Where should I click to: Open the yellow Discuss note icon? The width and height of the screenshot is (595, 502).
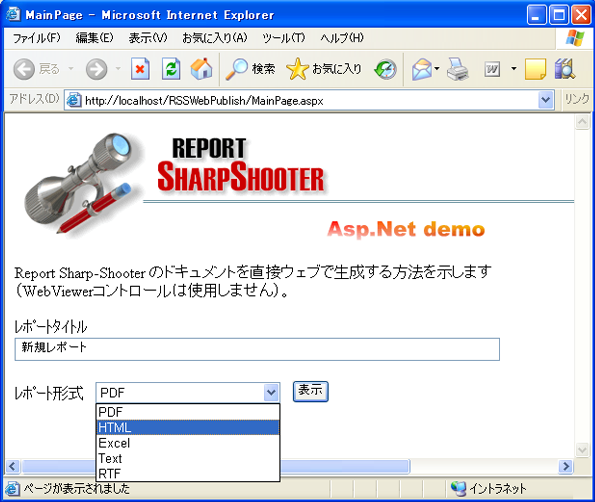pyautogui.click(x=535, y=69)
